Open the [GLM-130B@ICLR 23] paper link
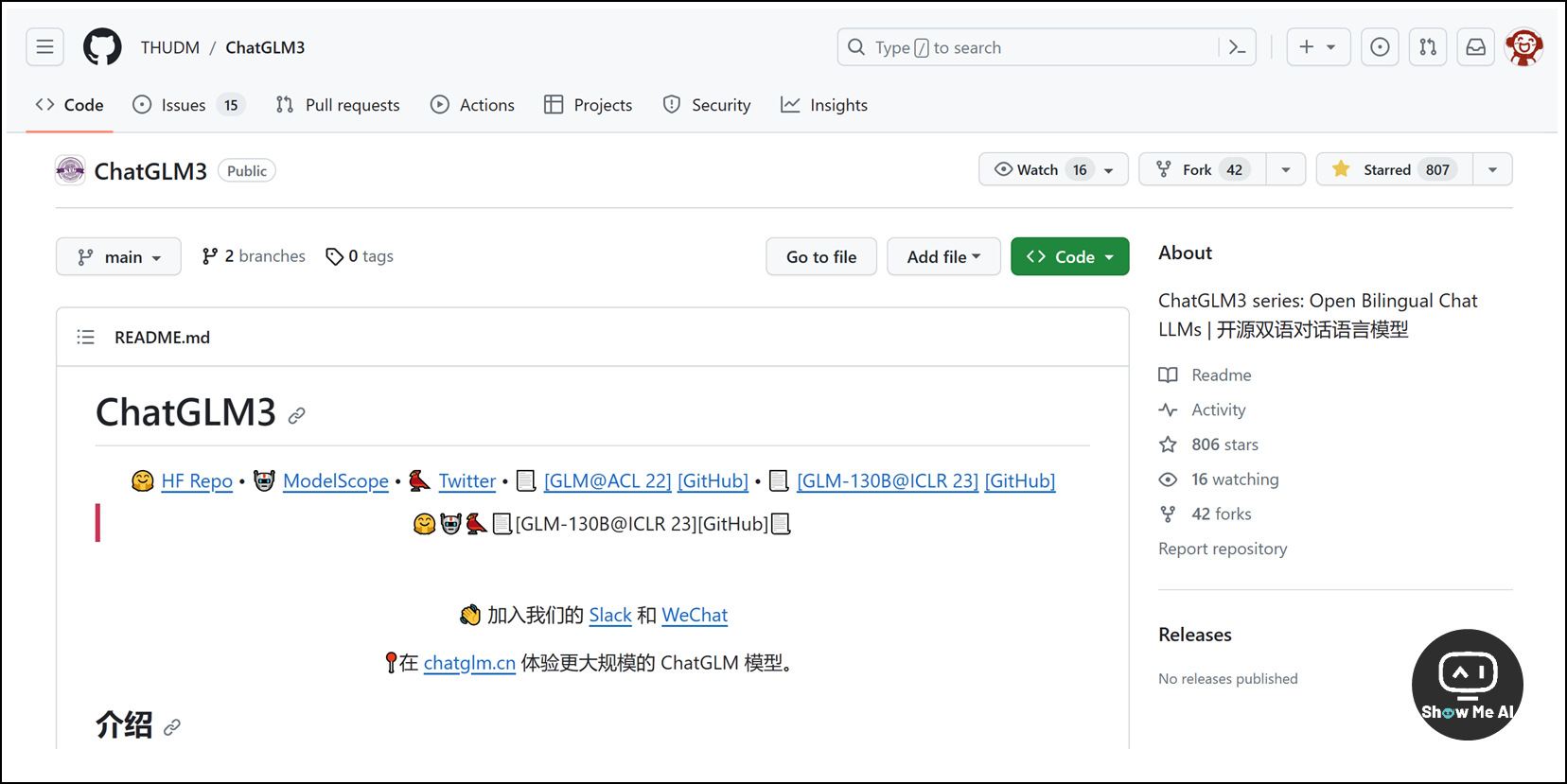The width and height of the screenshot is (1567, 784). 888,480
